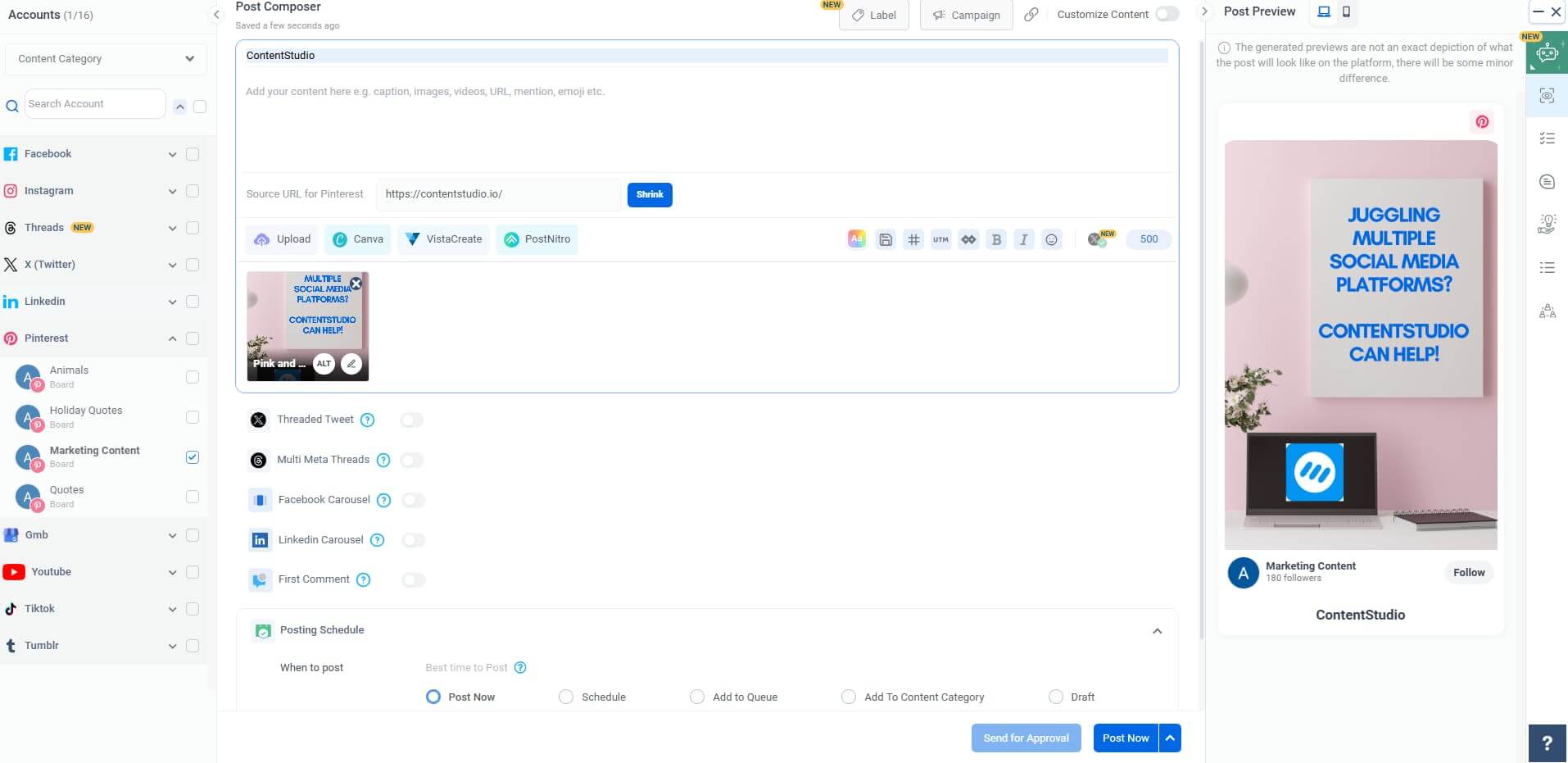The width and height of the screenshot is (1568, 763).
Task: Enable the First Comment toggle
Action: pos(414,580)
